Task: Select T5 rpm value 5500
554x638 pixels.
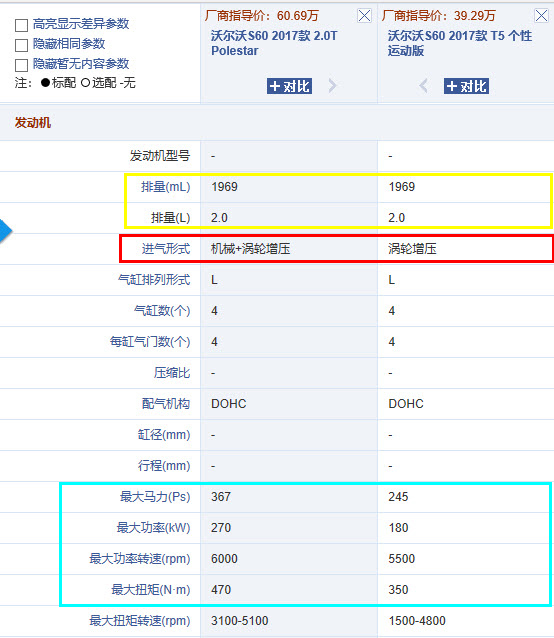Action: click(x=401, y=559)
